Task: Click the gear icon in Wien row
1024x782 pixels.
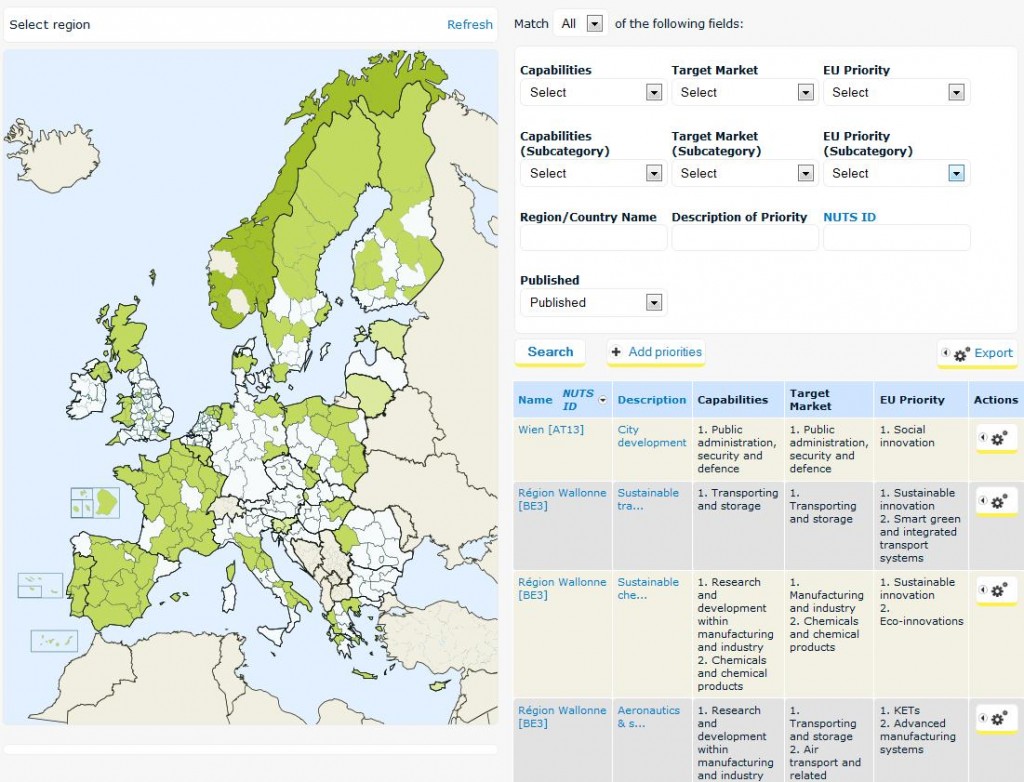Action: coord(997,438)
